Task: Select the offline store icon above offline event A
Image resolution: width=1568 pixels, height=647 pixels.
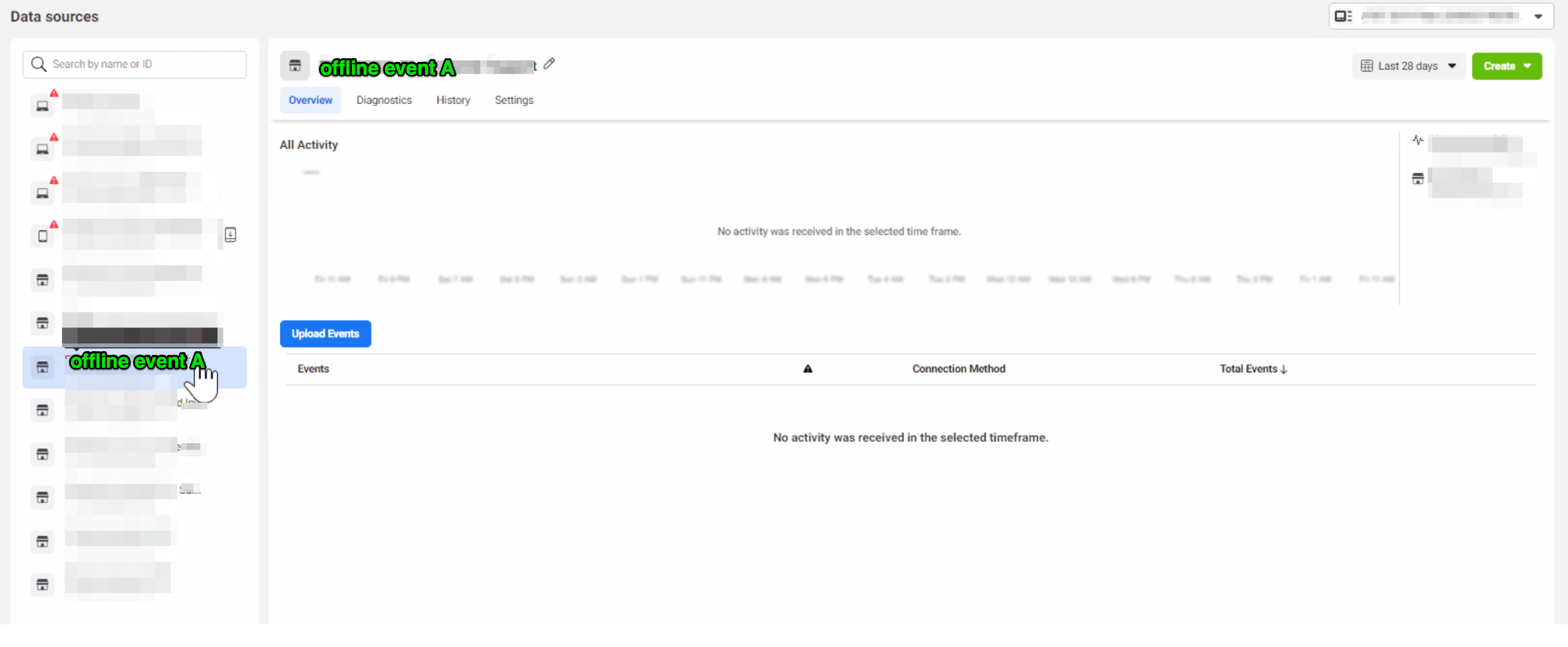Action: [43, 323]
